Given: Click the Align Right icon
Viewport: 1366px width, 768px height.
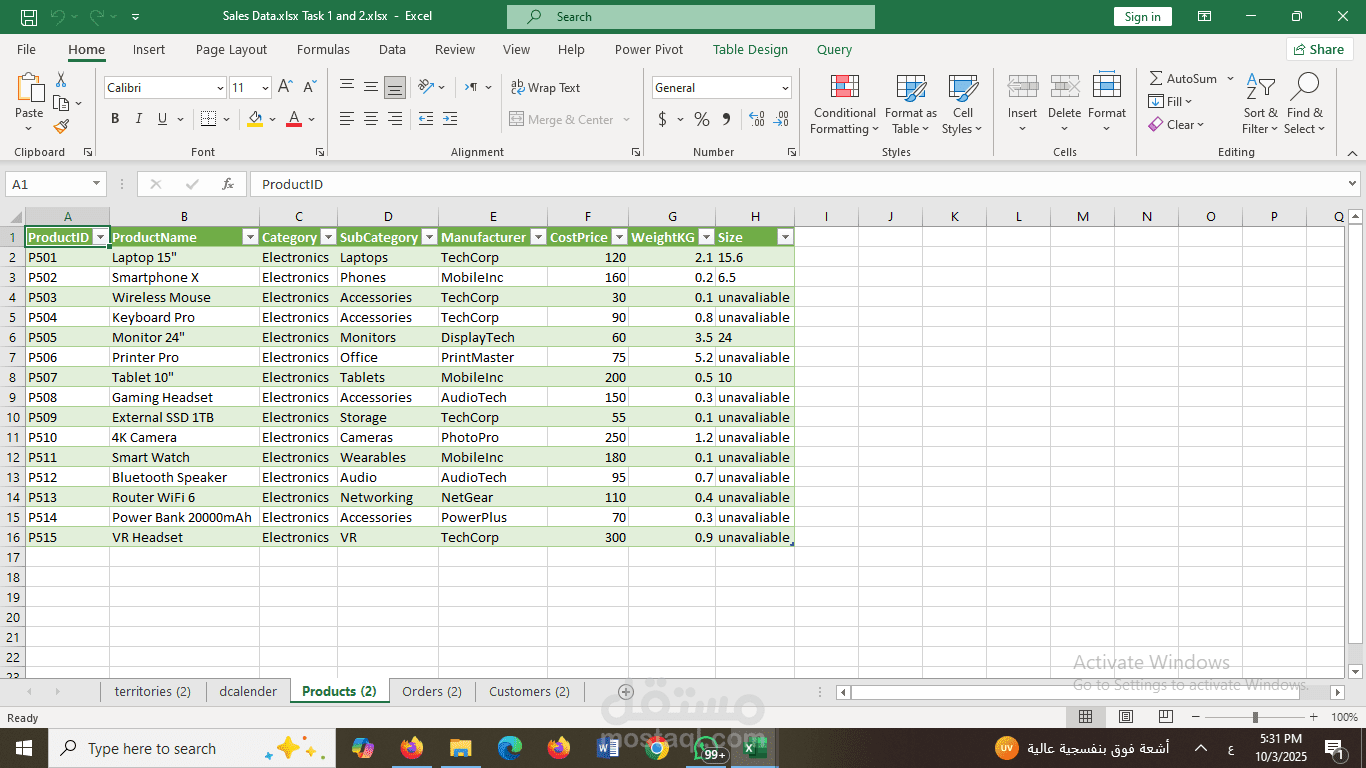Looking at the screenshot, I should tap(395, 119).
